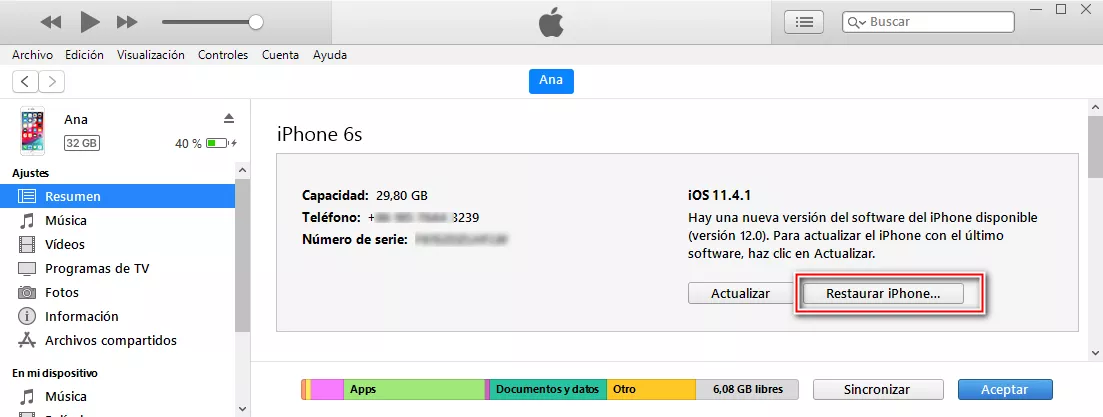Click the Capacidad 29,80 GB value
Viewport: 1103px width, 417px height.
(401, 195)
